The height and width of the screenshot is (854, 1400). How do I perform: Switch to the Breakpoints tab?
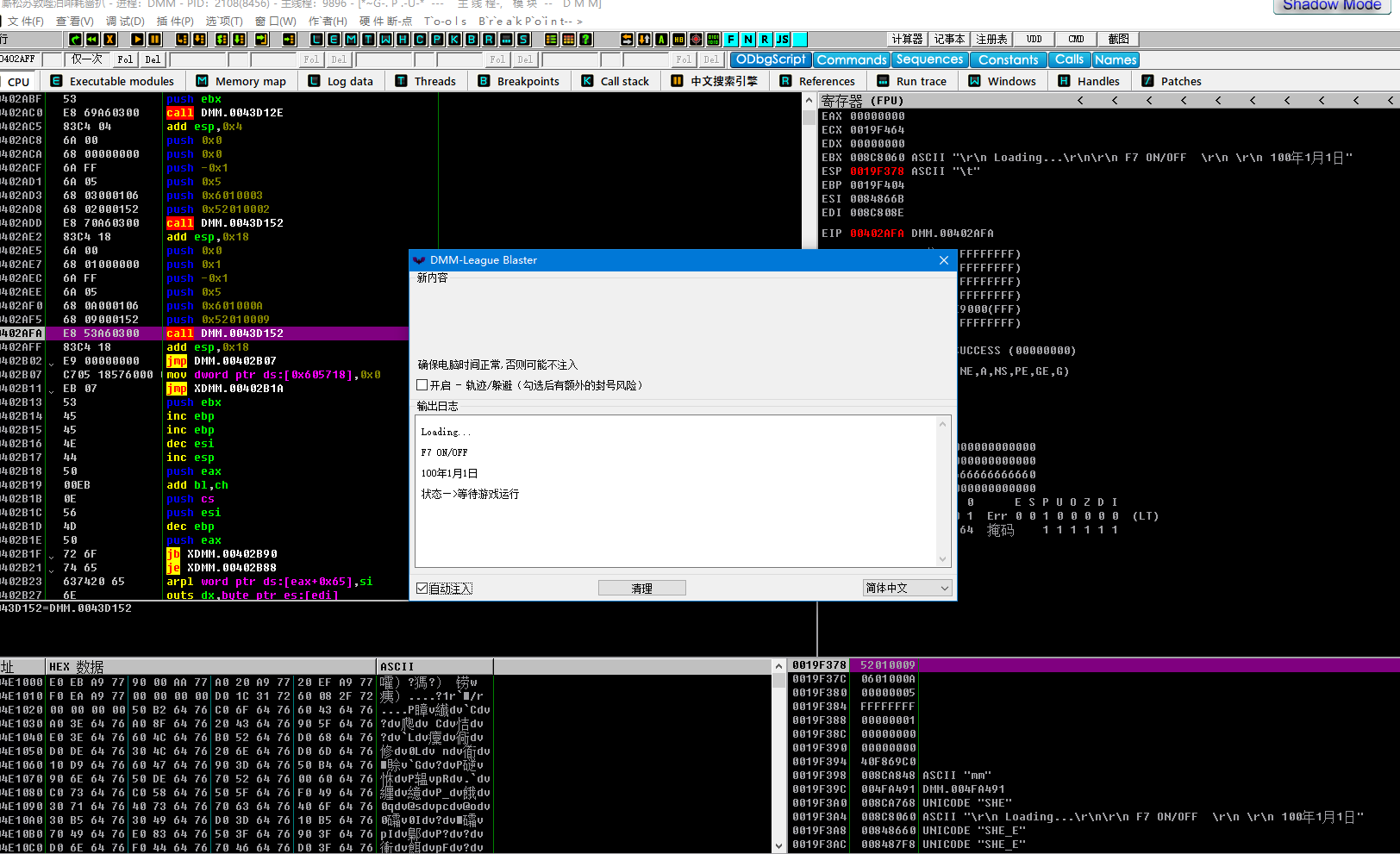(519, 81)
